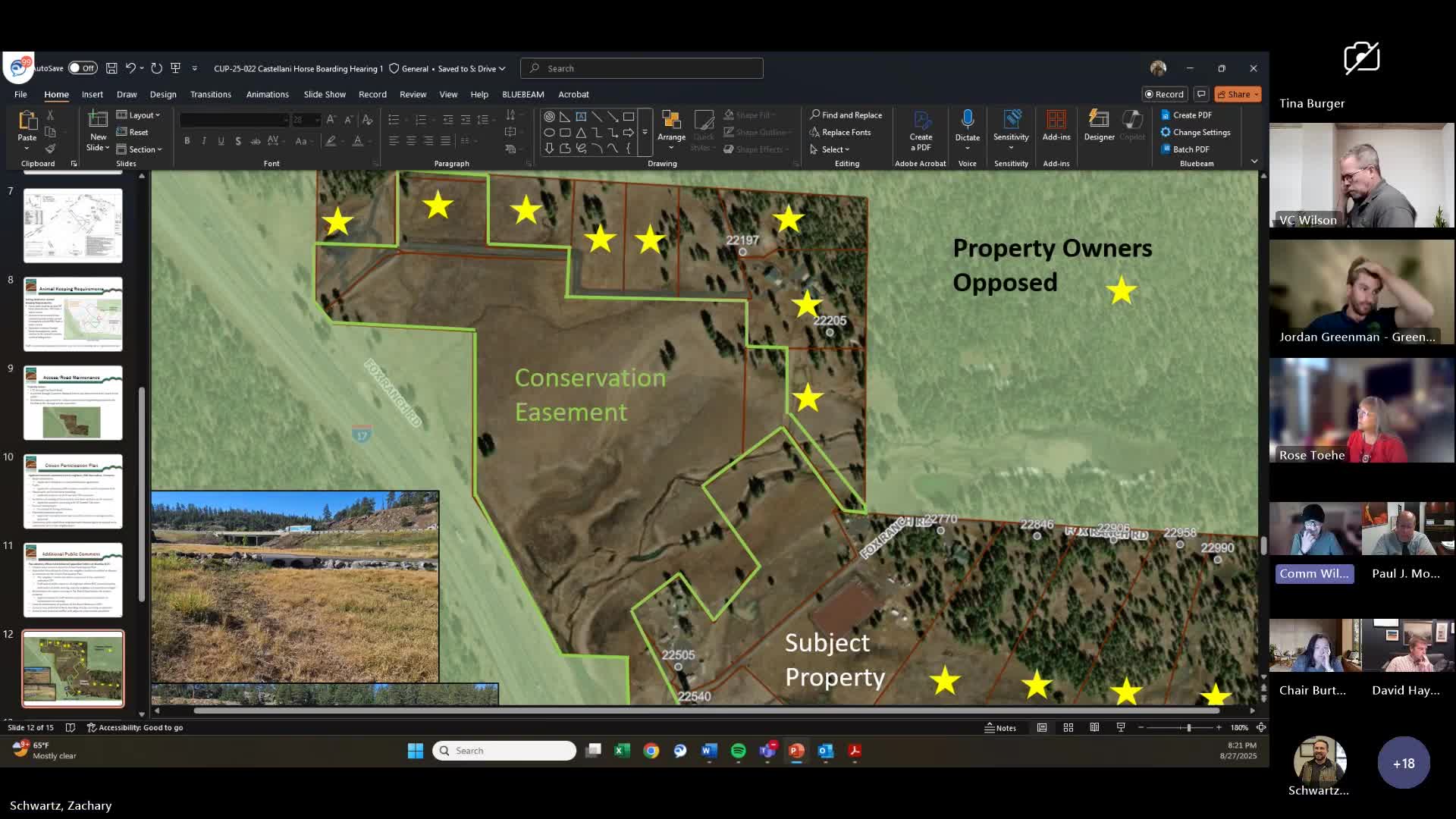This screenshot has height=819, width=1456.
Task: Switch to the Insert tab
Action: click(x=93, y=94)
